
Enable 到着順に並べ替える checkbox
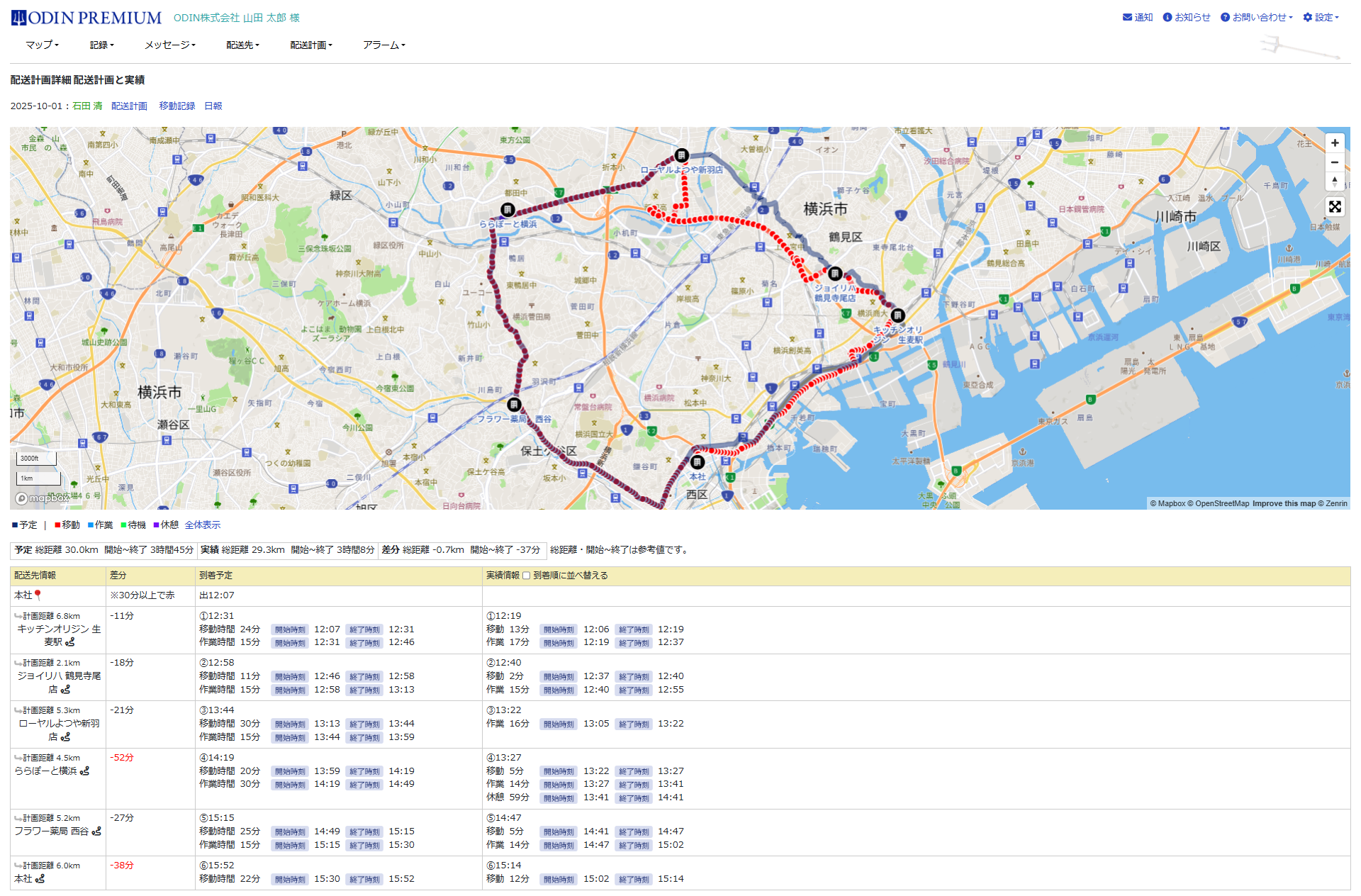tap(526, 576)
